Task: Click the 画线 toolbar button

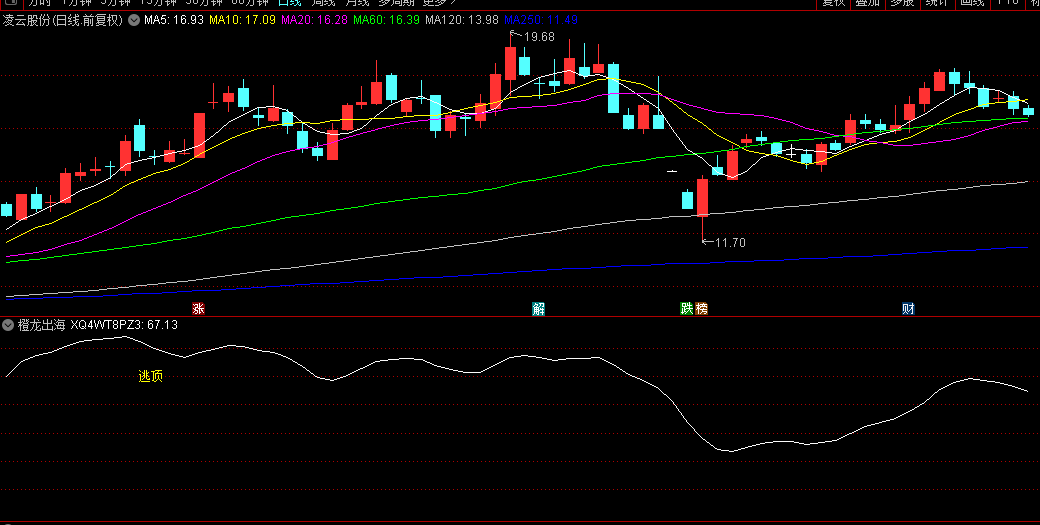Action: coord(972,3)
